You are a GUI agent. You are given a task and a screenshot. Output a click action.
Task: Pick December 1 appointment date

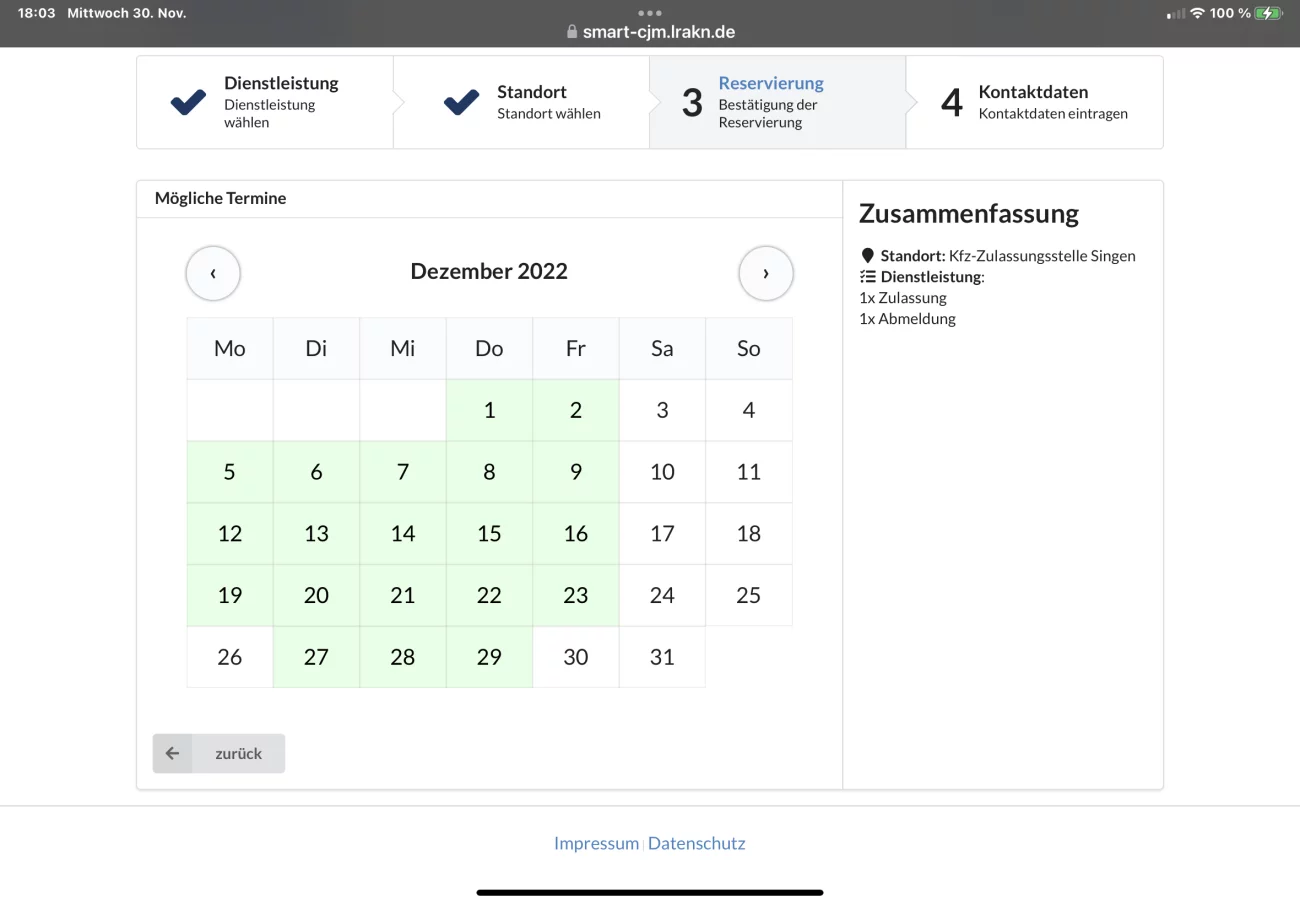(x=489, y=410)
